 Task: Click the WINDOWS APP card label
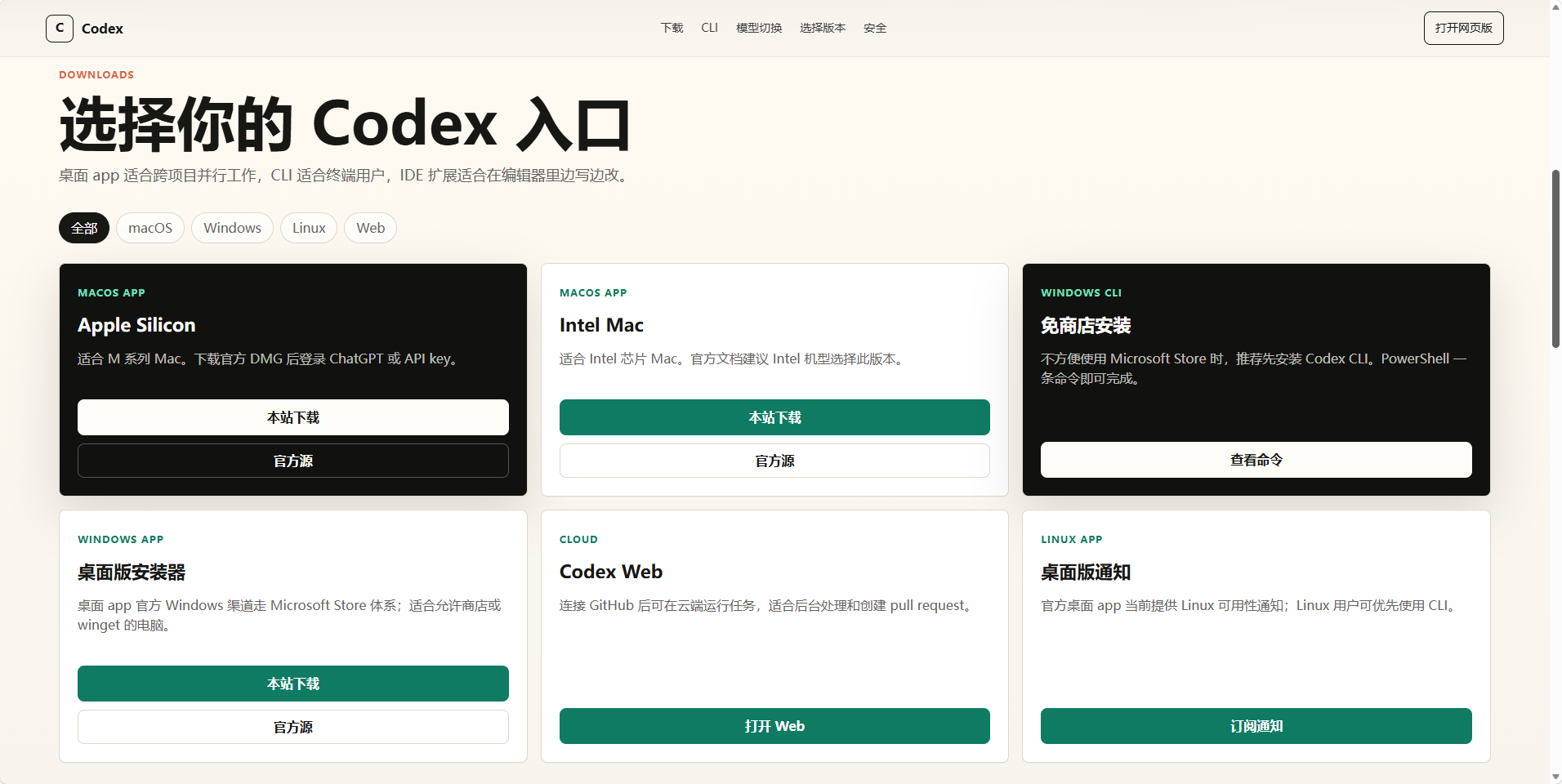[121, 539]
